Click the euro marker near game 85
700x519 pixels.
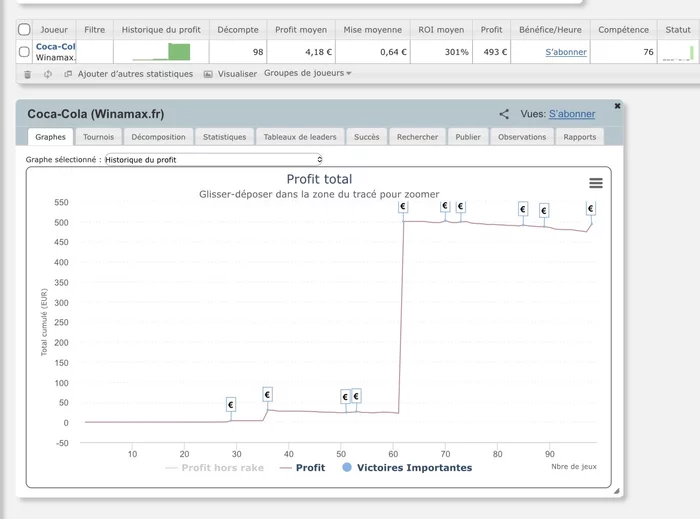(523, 209)
